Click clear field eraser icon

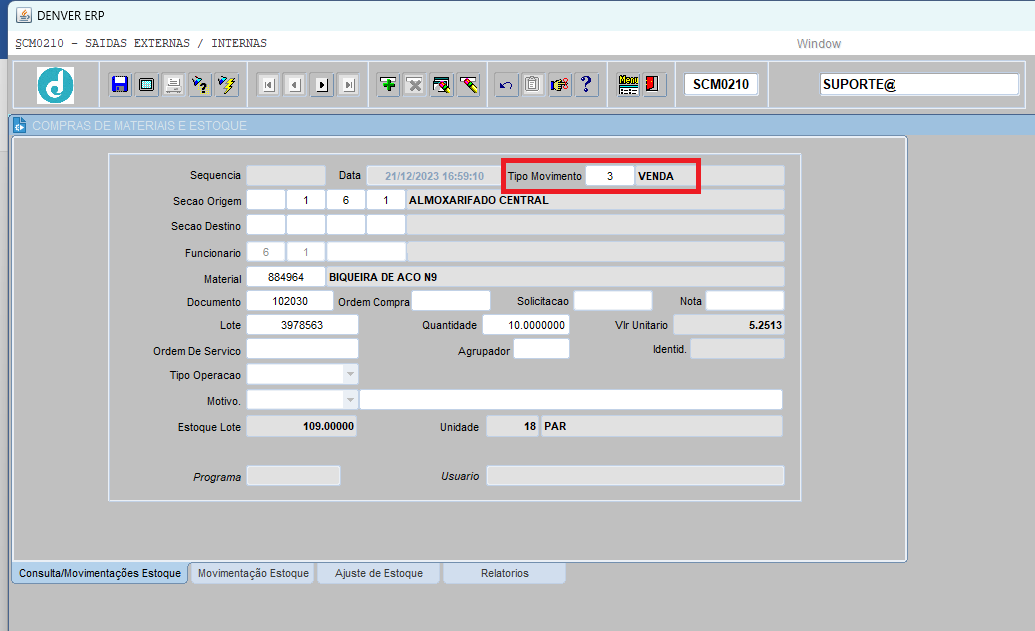[x=469, y=84]
